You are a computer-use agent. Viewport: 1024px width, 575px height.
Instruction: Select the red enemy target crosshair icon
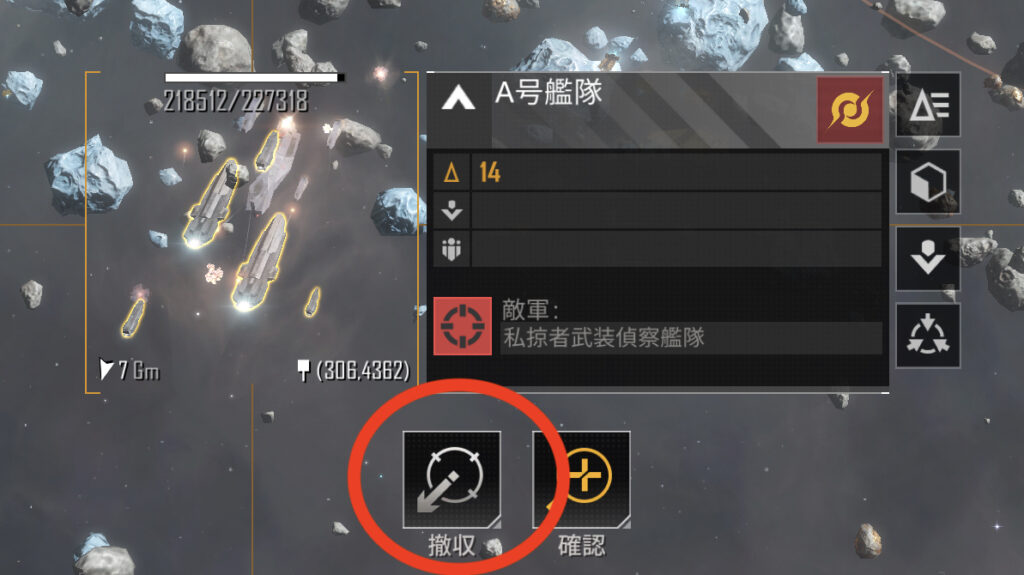(462, 326)
